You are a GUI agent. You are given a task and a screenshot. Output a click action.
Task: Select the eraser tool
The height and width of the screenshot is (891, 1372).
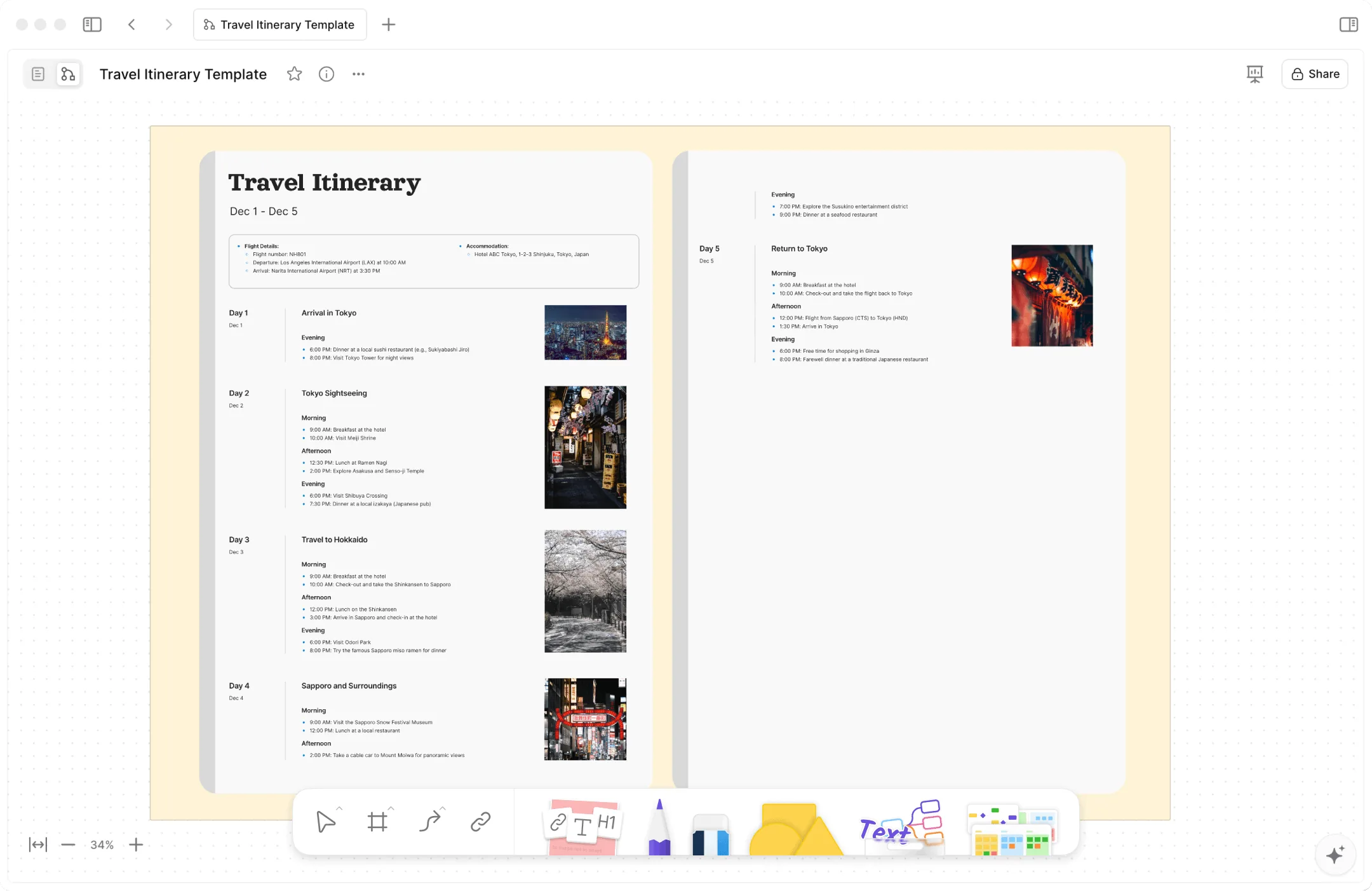click(710, 834)
